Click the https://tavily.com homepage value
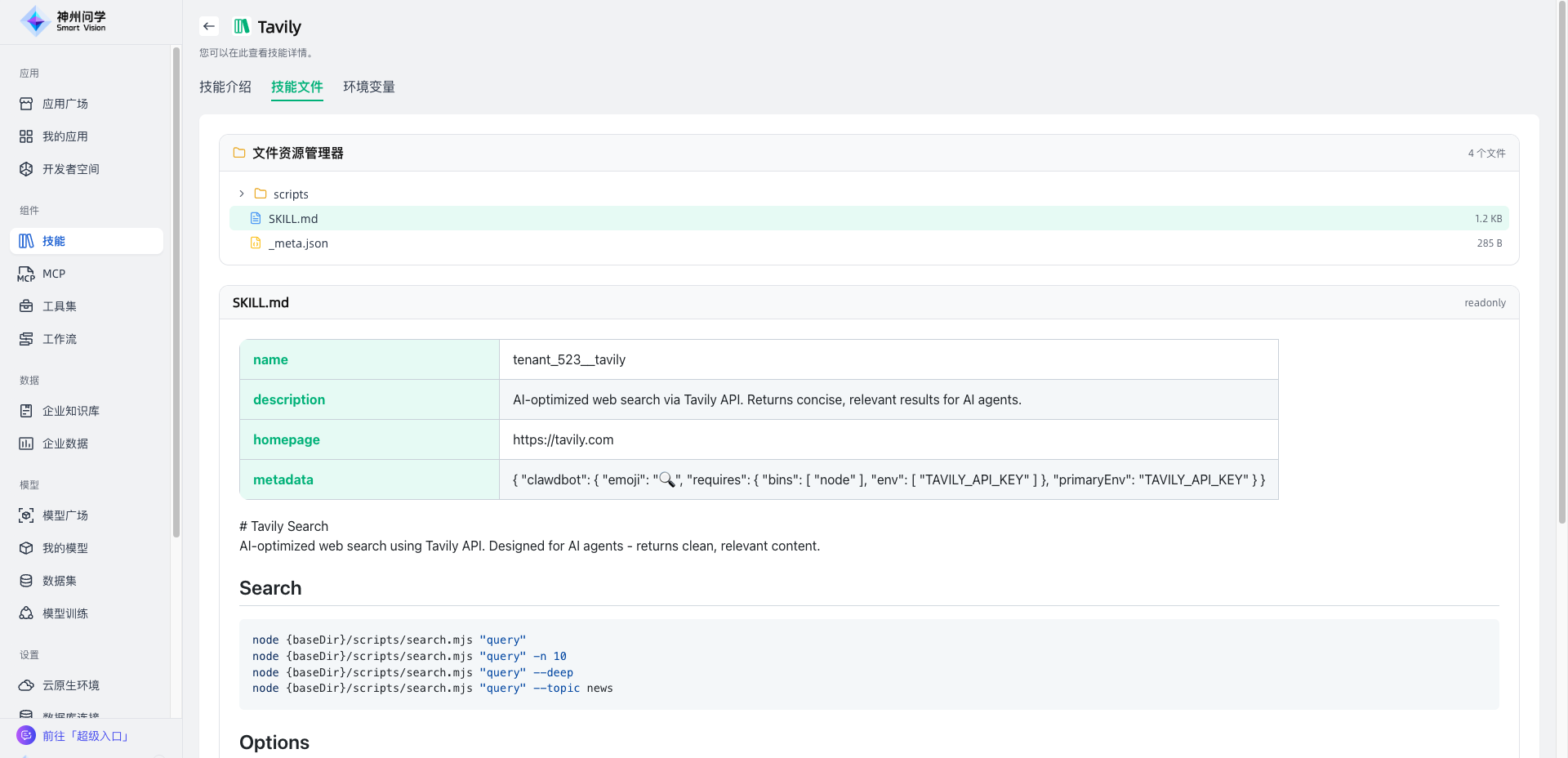This screenshot has height=758, width=1568. 563,439
